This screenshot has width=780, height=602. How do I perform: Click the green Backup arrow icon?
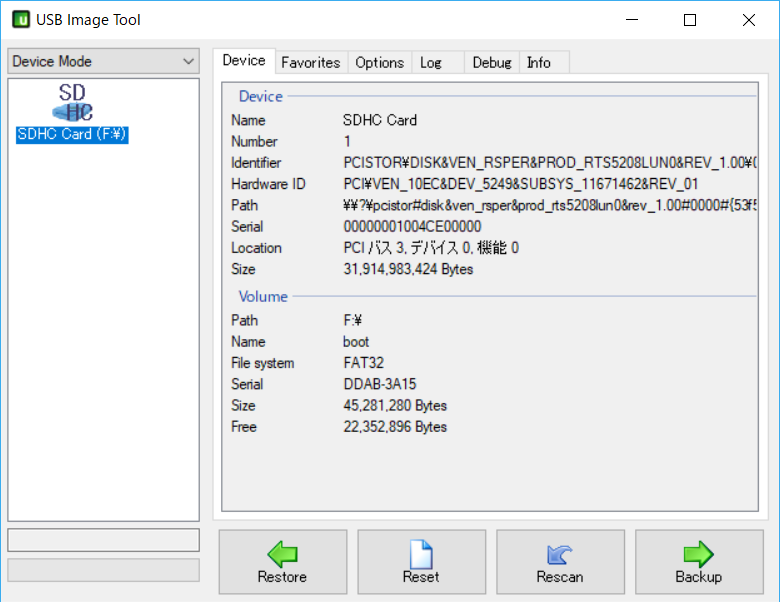point(698,554)
